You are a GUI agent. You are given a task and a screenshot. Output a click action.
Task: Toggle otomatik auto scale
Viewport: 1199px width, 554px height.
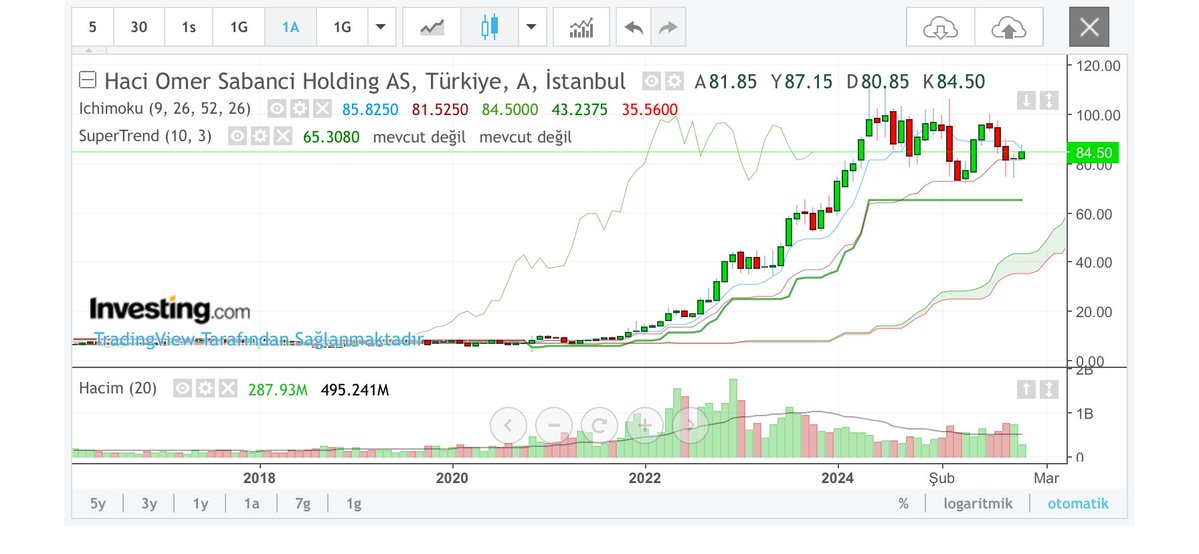[x=1077, y=503]
